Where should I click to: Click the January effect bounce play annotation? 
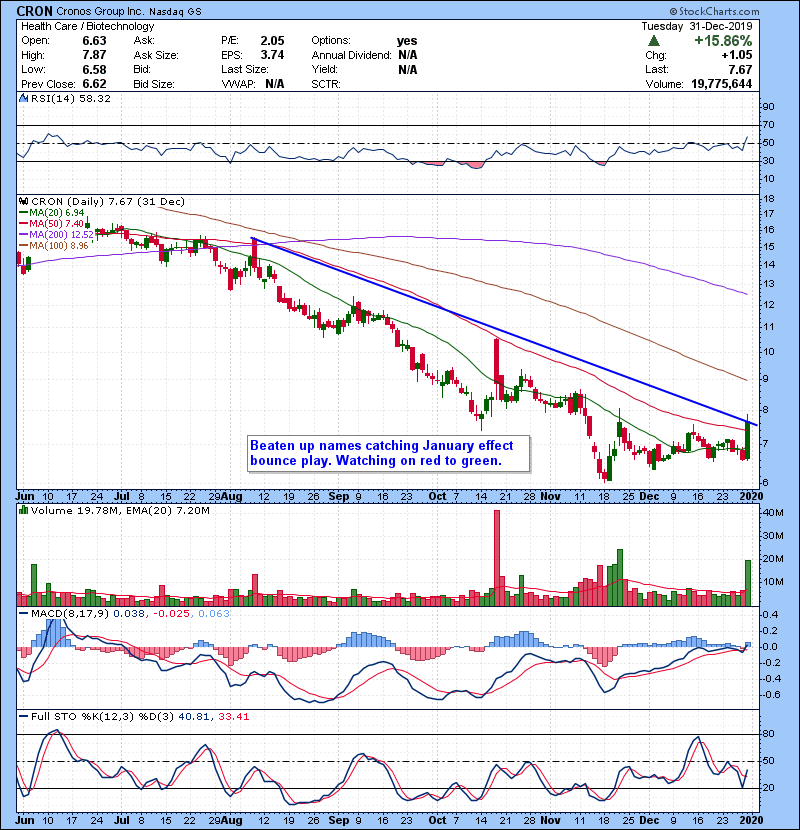pyautogui.click(x=389, y=453)
